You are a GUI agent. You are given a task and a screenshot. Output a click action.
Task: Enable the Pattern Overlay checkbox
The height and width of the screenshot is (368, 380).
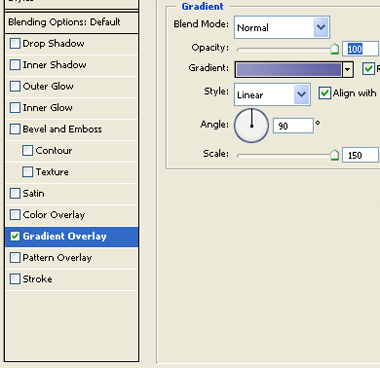(15, 258)
